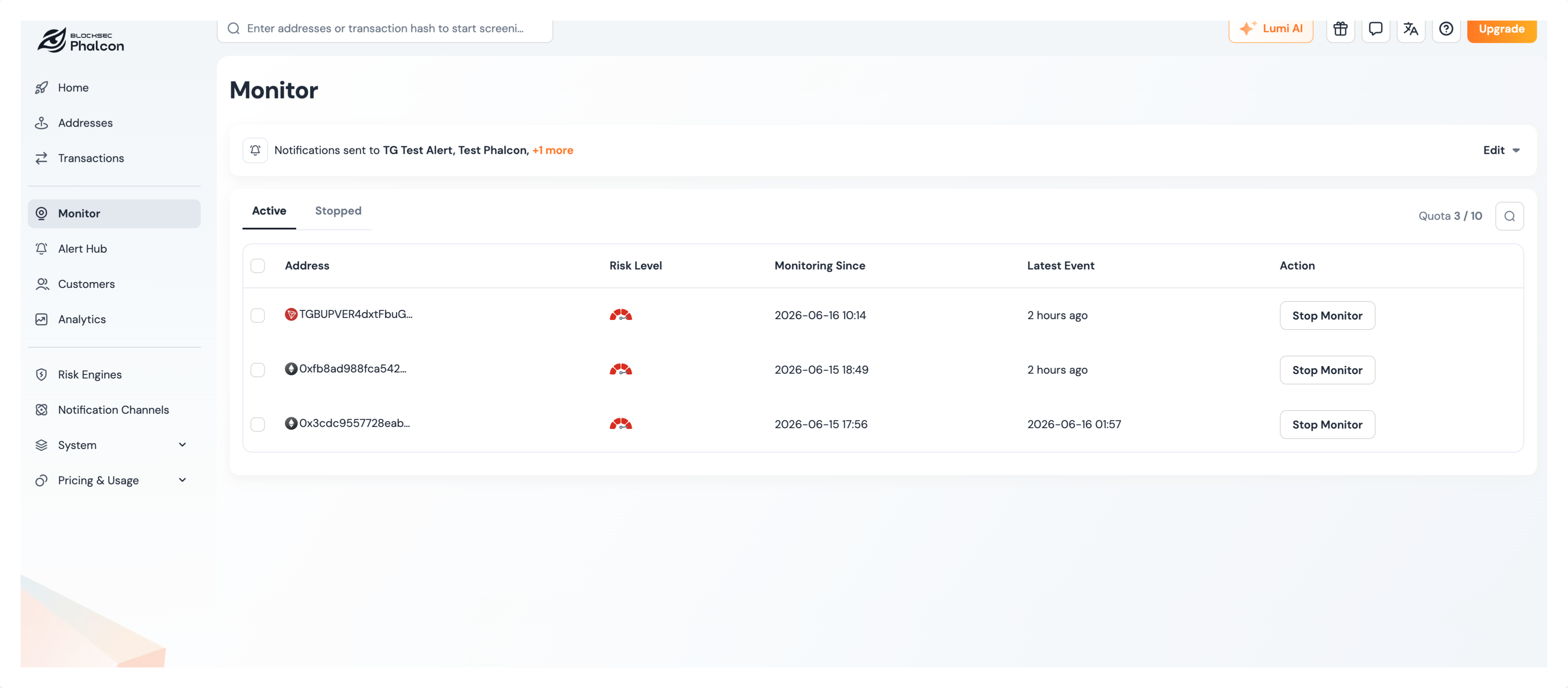Click the Tron chain icon for TGBUPVER4dxtFbuG

(291, 314)
